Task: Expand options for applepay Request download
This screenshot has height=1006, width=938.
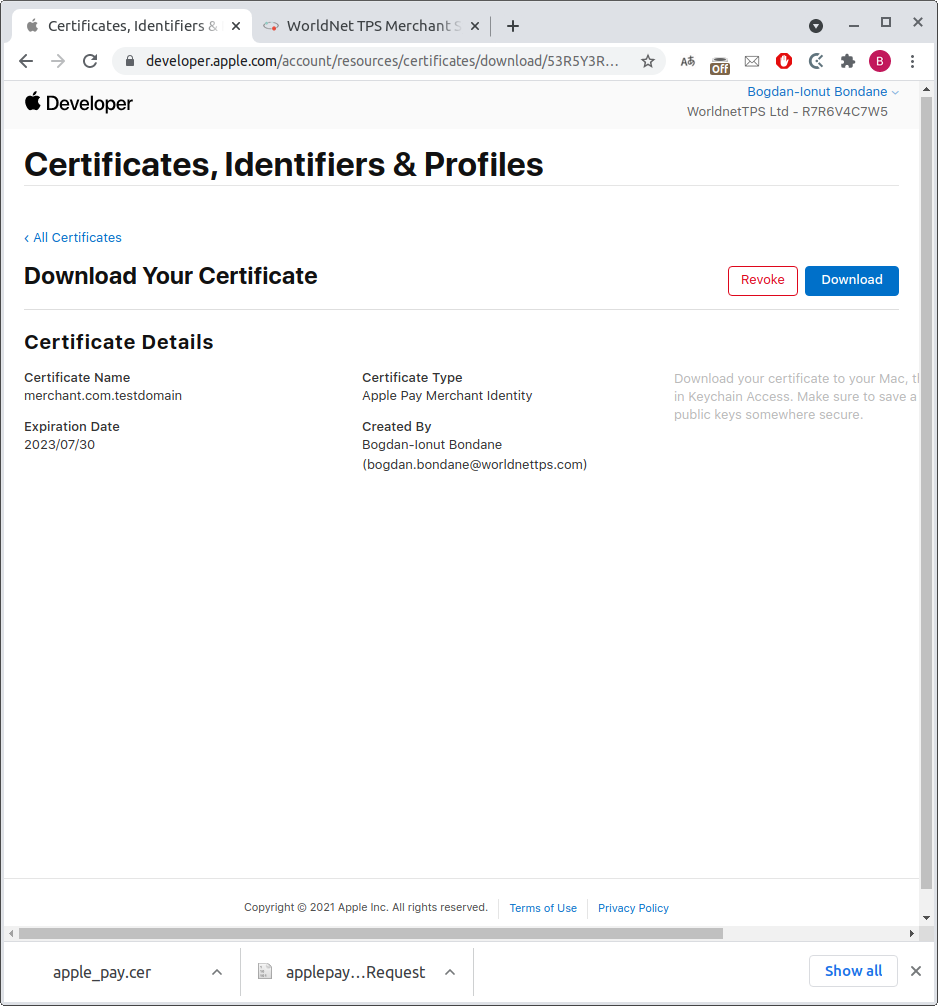Action: (x=450, y=972)
